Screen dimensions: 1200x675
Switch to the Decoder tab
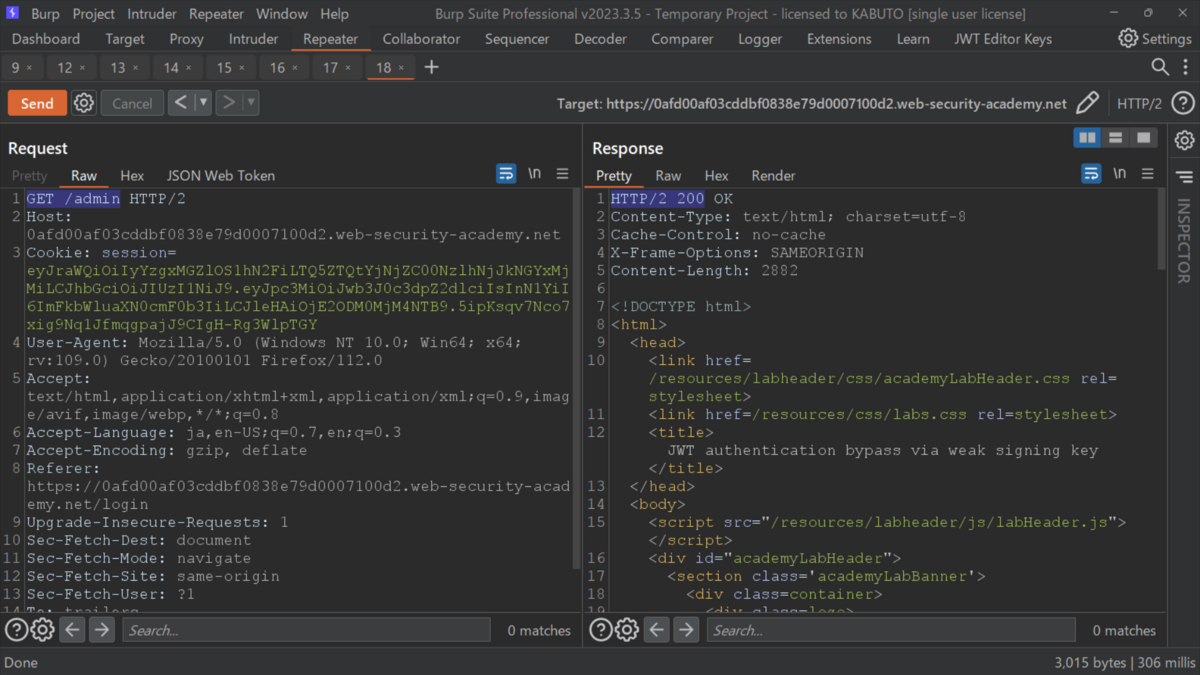click(x=600, y=39)
